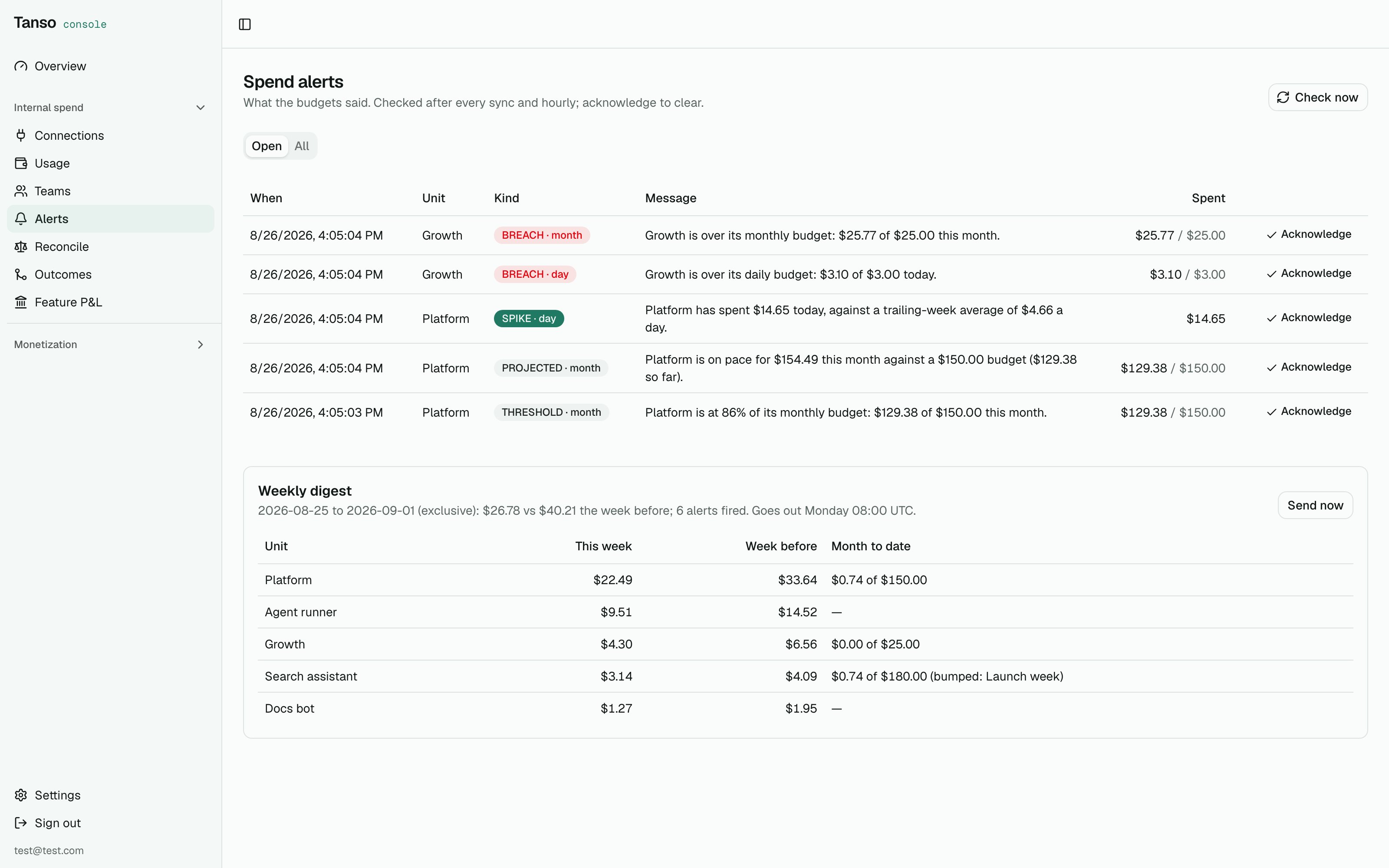Screen dimensions: 1389x868
Task: Click the Usage wallet icon
Action: coord(21,163)
